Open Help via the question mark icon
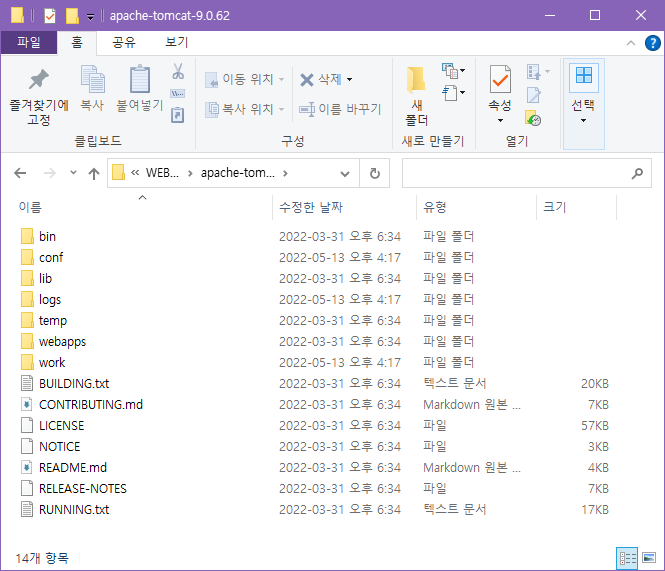This screenshot has height=571, width=665. click(652, 43)
